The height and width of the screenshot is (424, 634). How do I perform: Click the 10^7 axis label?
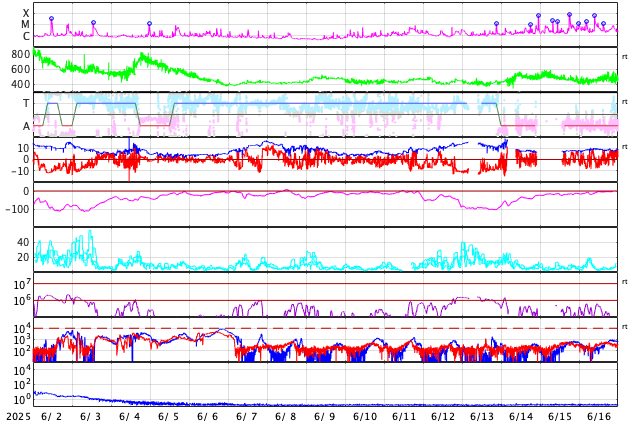pyautogui.click(x=22, y=284)
